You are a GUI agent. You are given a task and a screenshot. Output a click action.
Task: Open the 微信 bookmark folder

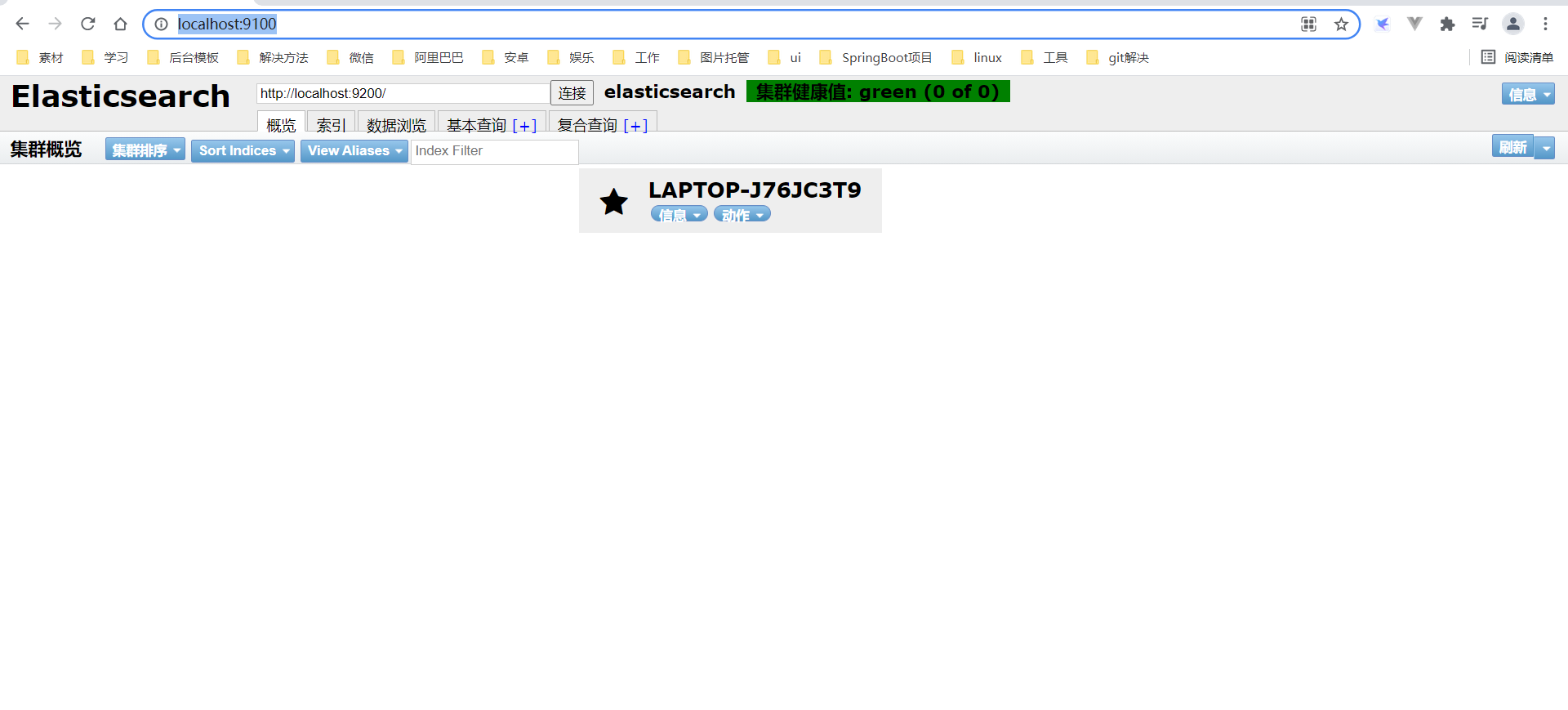tap(350, 57)
